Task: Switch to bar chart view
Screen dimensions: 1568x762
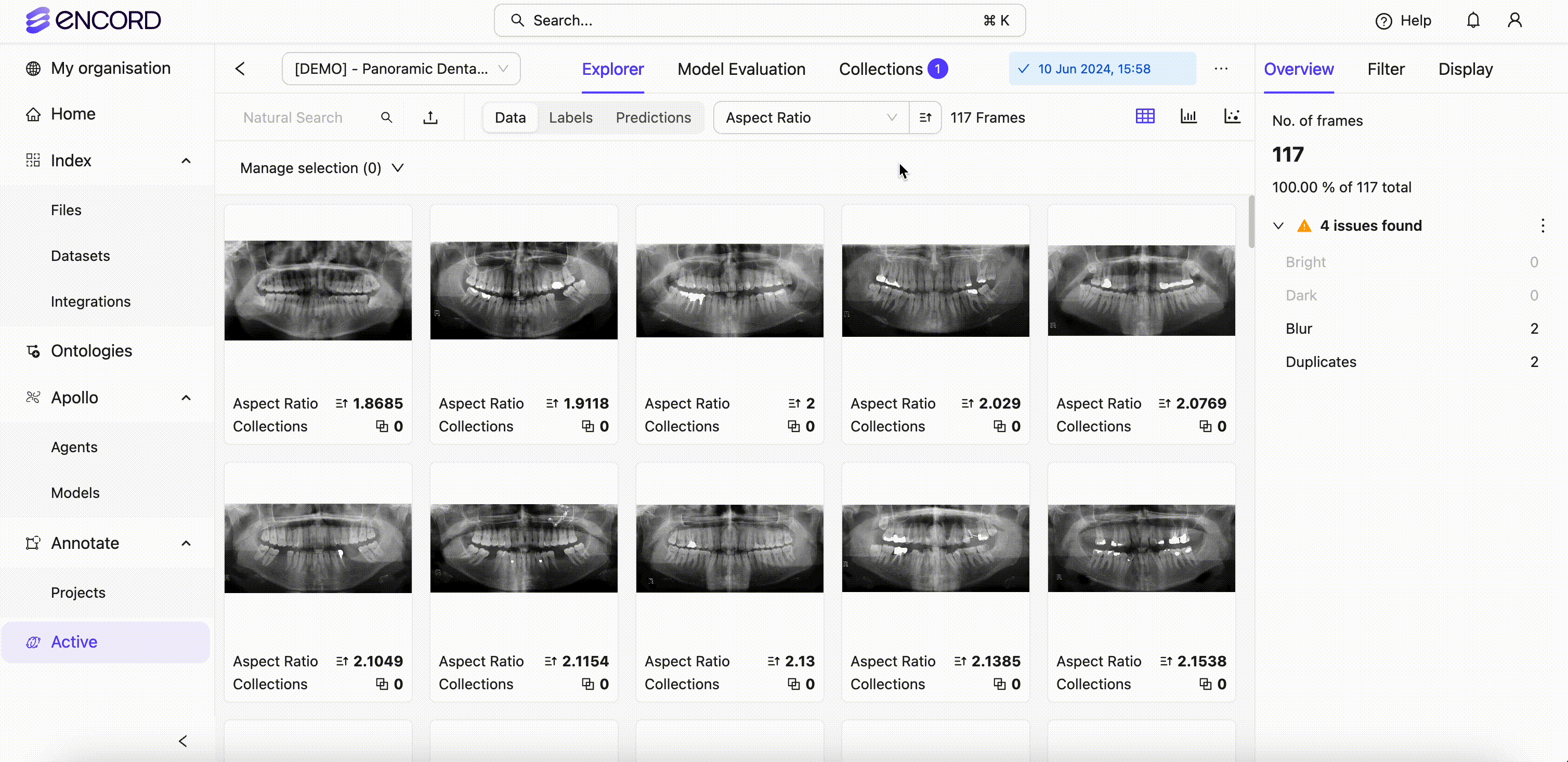Action: tap(1188, 116)
